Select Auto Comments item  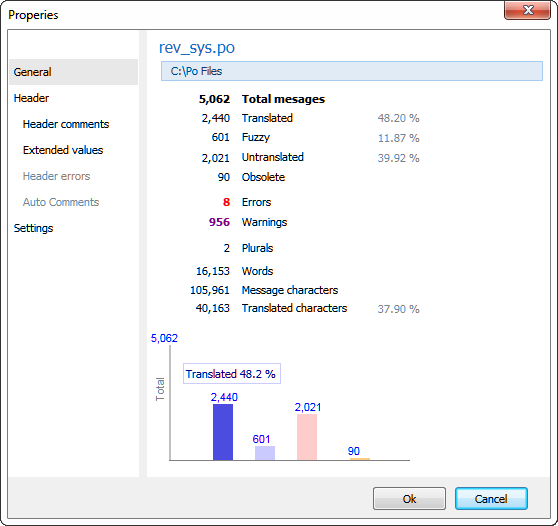61,202
